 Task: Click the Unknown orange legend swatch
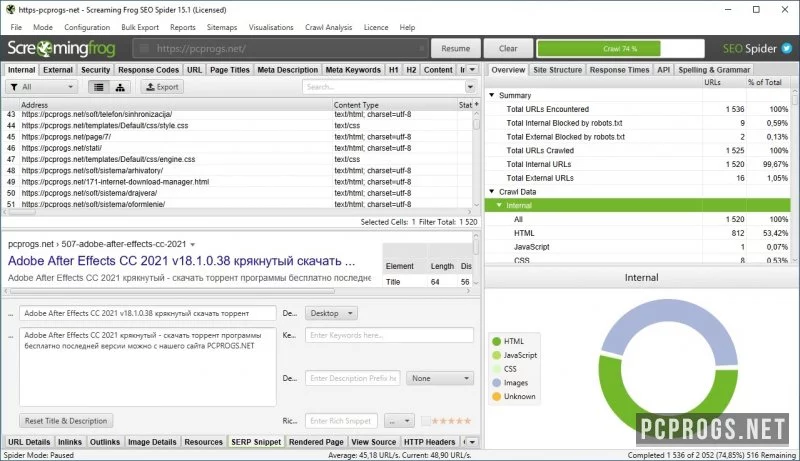(496, 397)
